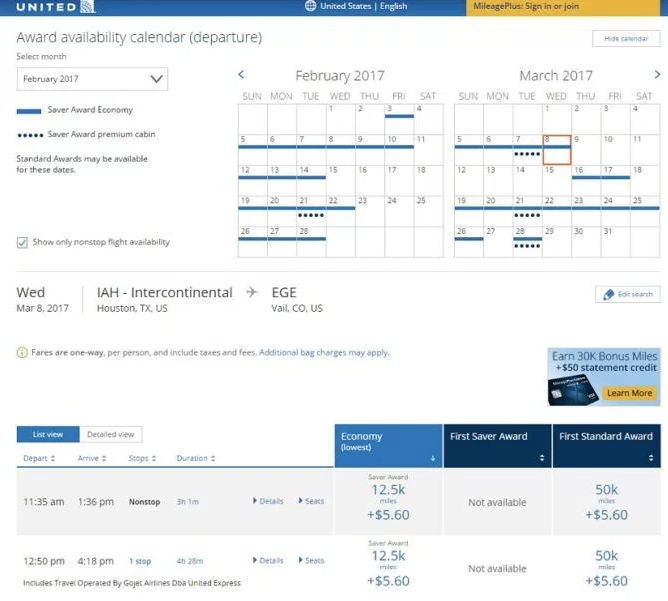Sort by First Saver Award column header

[497, 446]
